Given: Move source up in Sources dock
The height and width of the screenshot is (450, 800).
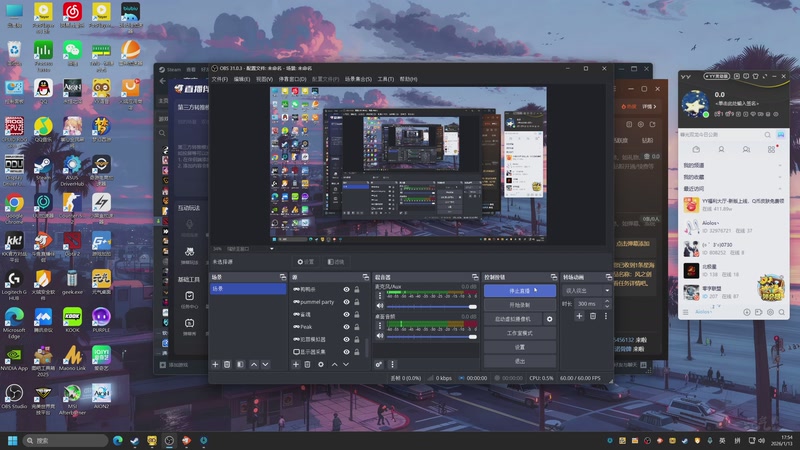Looking at the screenshot, I should (334, 364).
